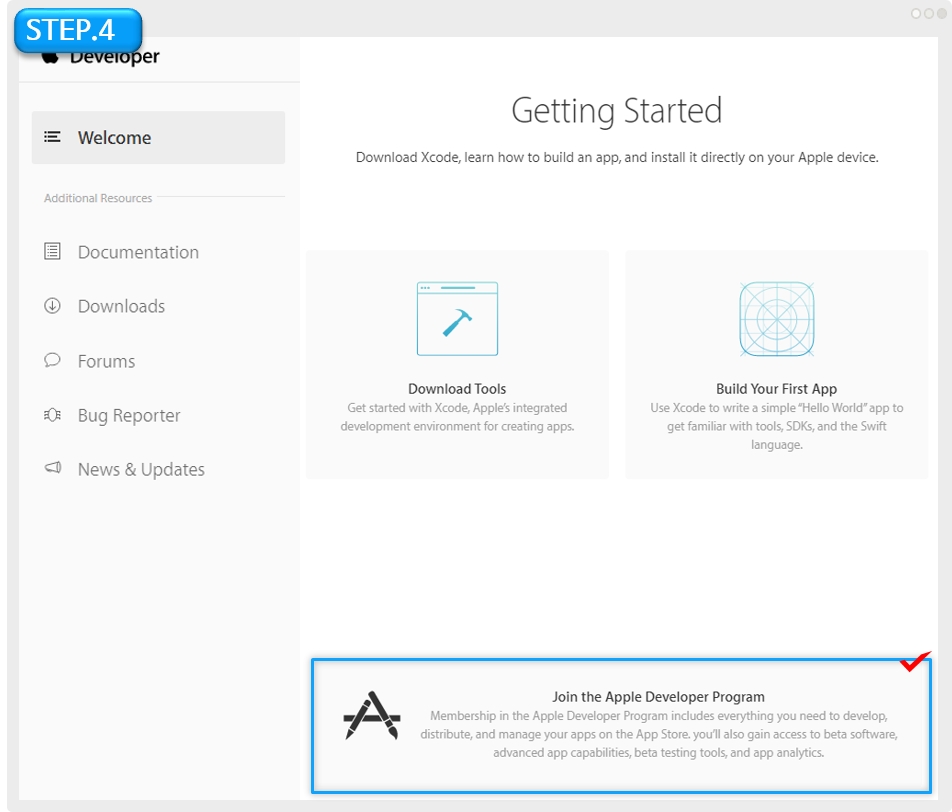Open News & Updates in sidebar
This screenshot has height=812, width=952.
click(141, 469)
